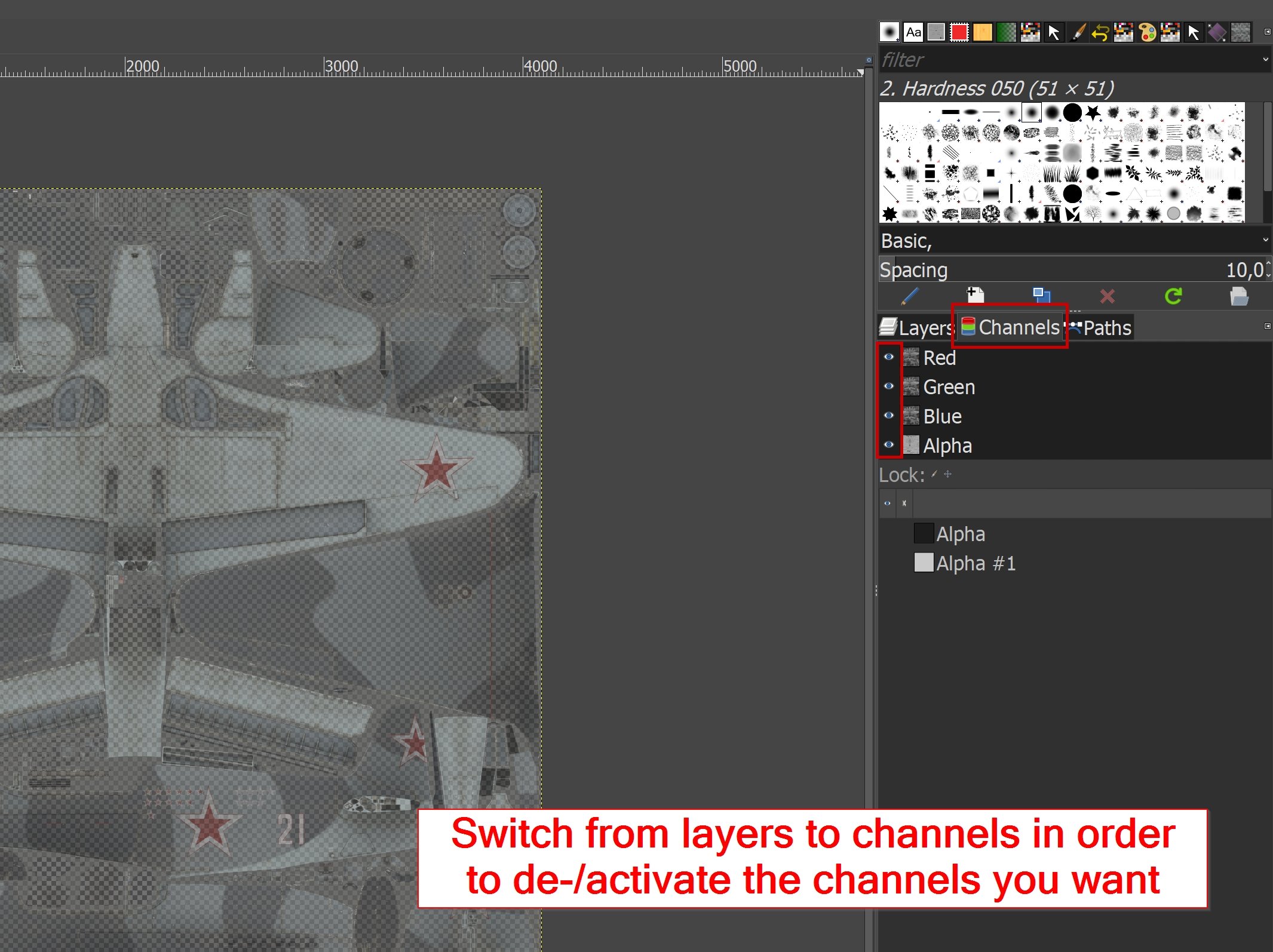The height and width of the screenshot is (952, 1273).
Task: Delete the brush with the red X icon
Action: pyautogui.click(x=1108, y=296)
